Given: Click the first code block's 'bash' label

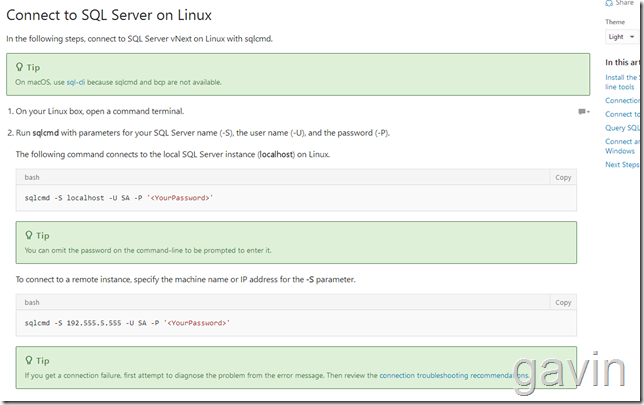Looking at the screenshot, I should click(32, 177).
